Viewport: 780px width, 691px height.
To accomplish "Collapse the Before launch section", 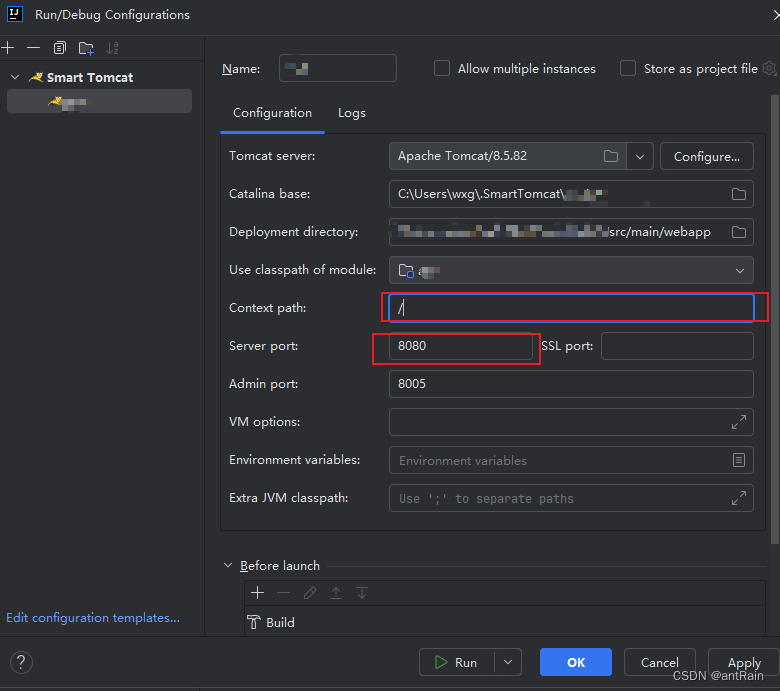I will coord(228,565).
